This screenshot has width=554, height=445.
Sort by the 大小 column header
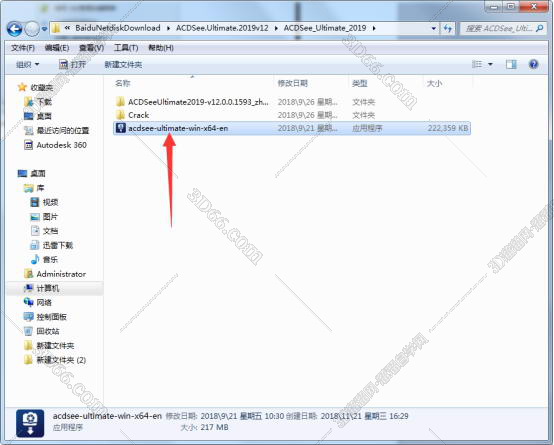[434, 83]
